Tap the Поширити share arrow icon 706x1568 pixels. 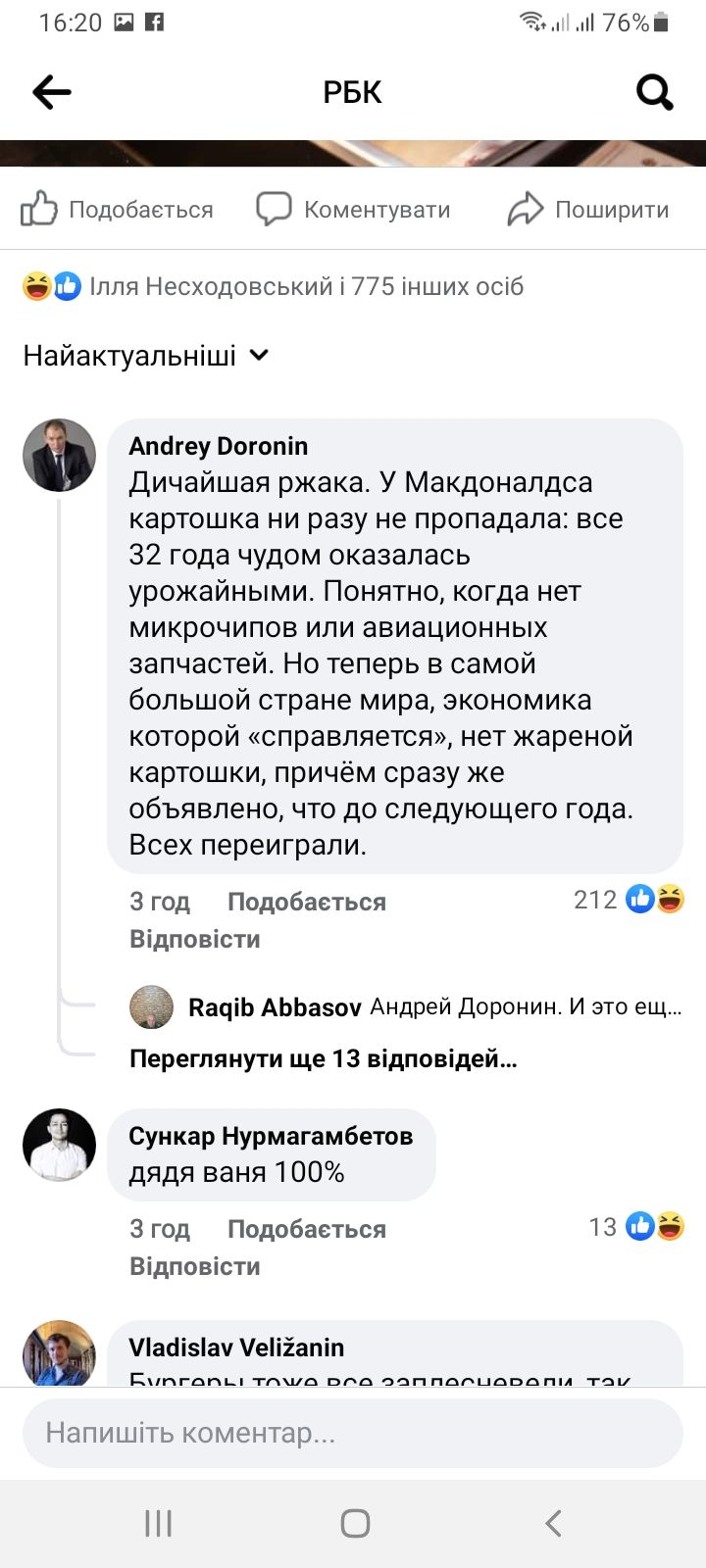coord(526,209)
